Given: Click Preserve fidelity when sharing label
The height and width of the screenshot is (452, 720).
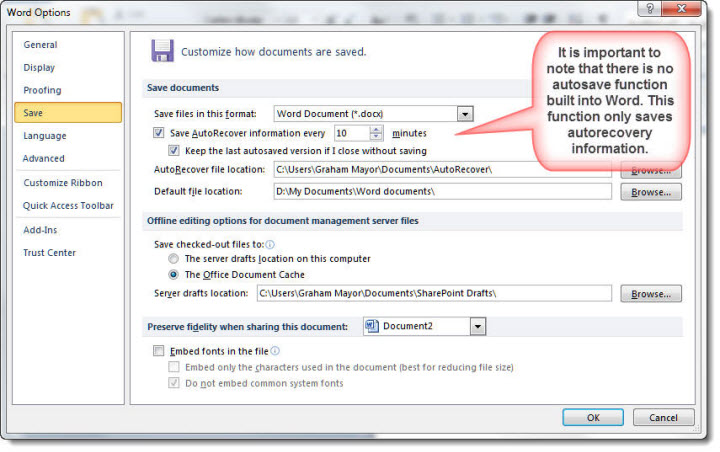Looking at the screenshot, I should point(247,327).
